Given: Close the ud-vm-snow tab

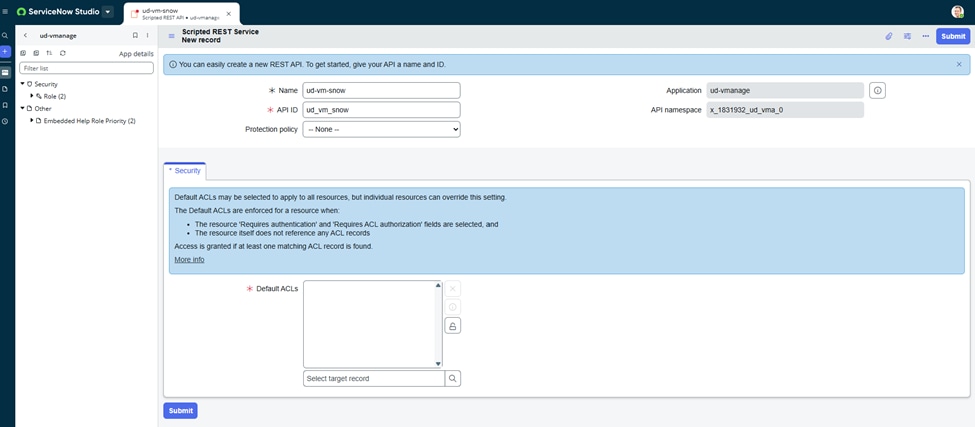Looking at the screenshot, I should (x=228, y=14).
